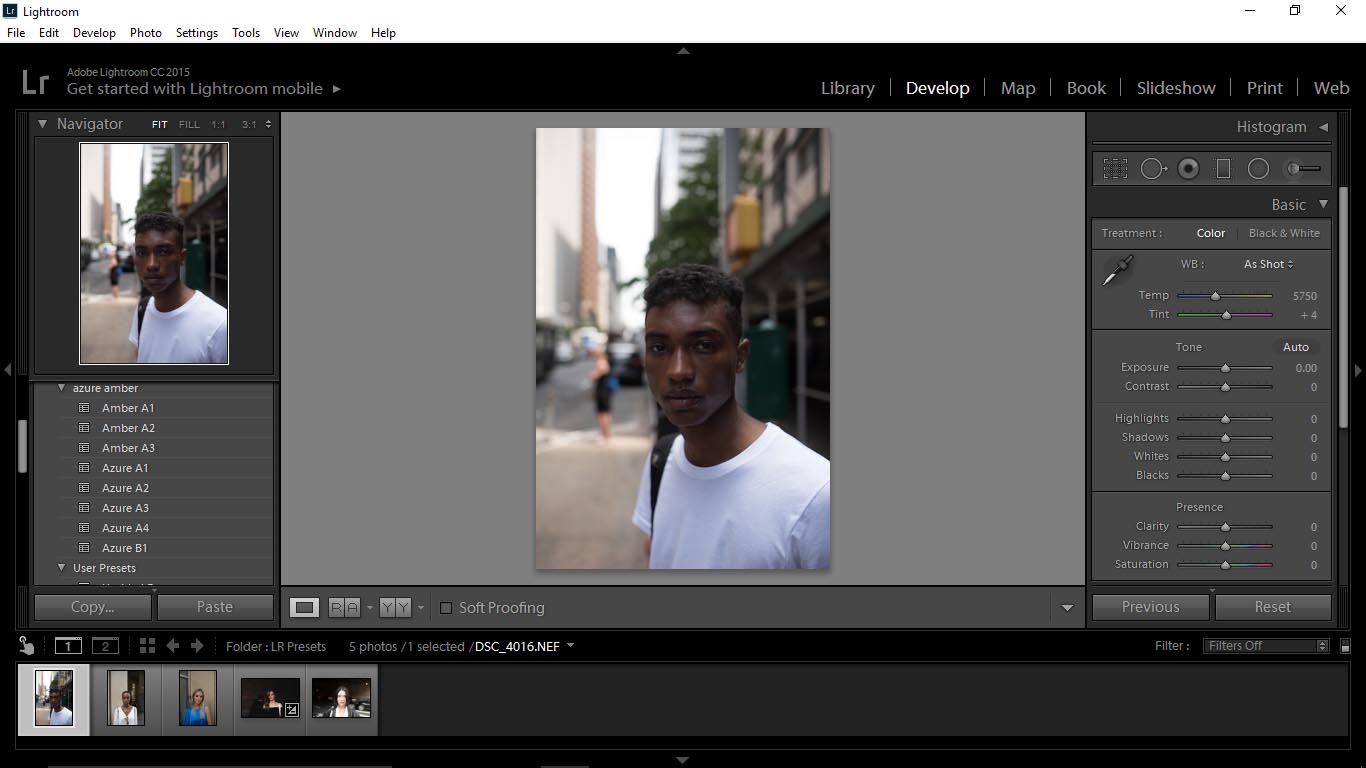Screen dimensions: 1366x768
Task: Hide the top module panel
Action: pos(683,50)
